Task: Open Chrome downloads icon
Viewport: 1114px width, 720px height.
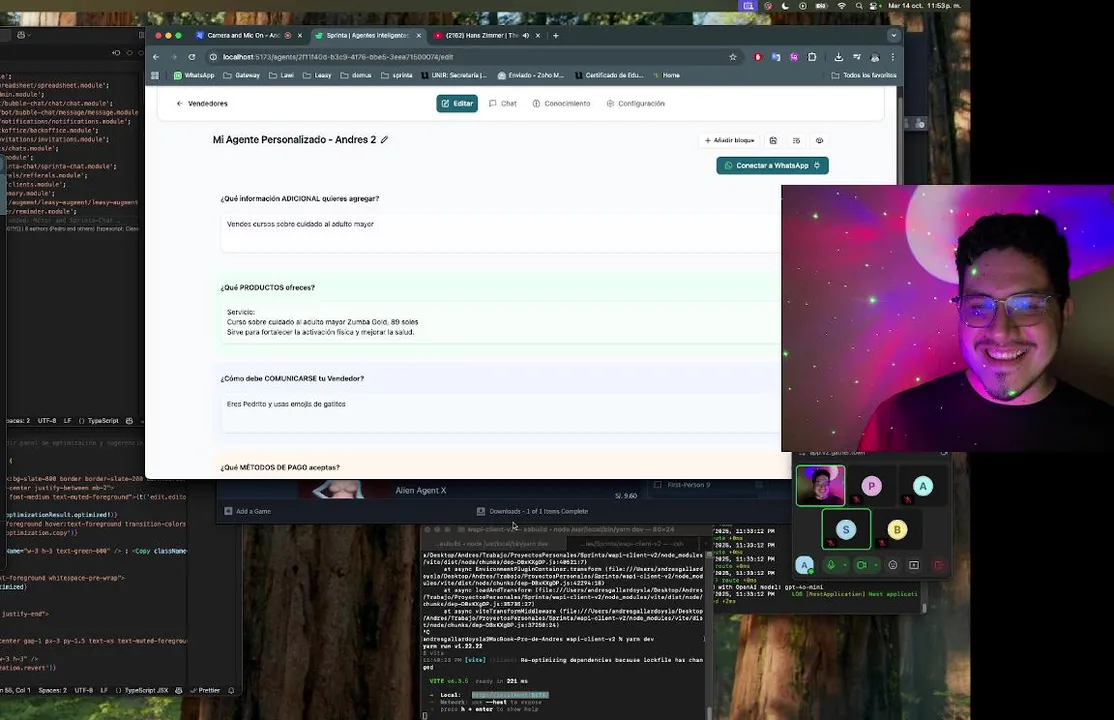Action: pyautogui.click(x=838, y=57)
